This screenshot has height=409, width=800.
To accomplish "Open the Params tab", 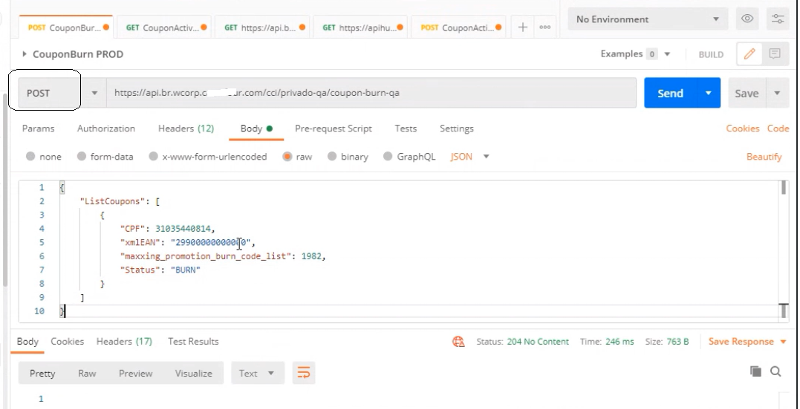I will pyautogui.click(x=38, y=129).
